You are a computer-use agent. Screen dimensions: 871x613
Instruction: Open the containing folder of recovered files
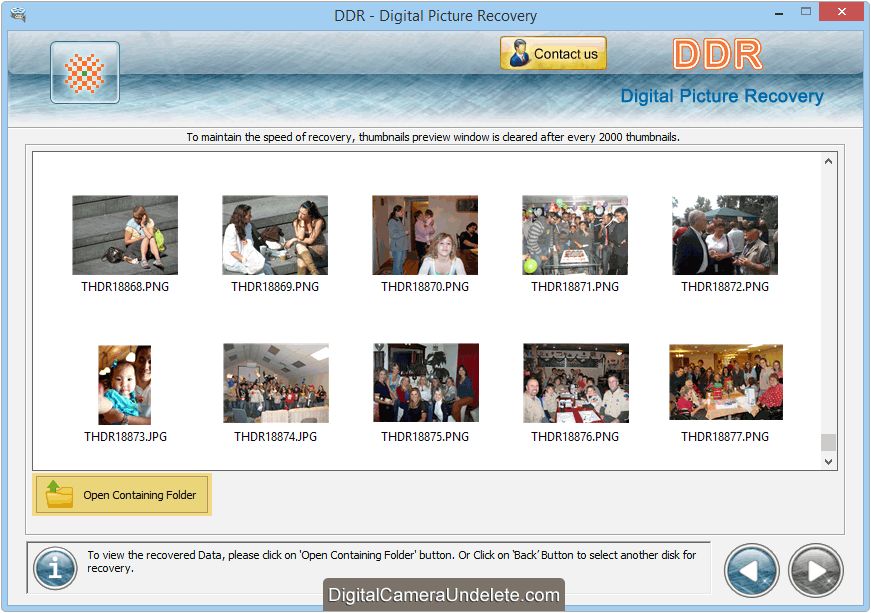[122, 494]
